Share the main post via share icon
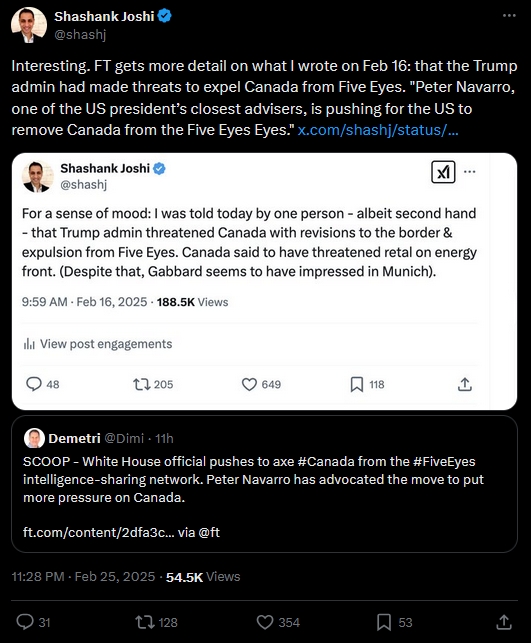Viewport: 531px width, 643px height. coord(504,622)
